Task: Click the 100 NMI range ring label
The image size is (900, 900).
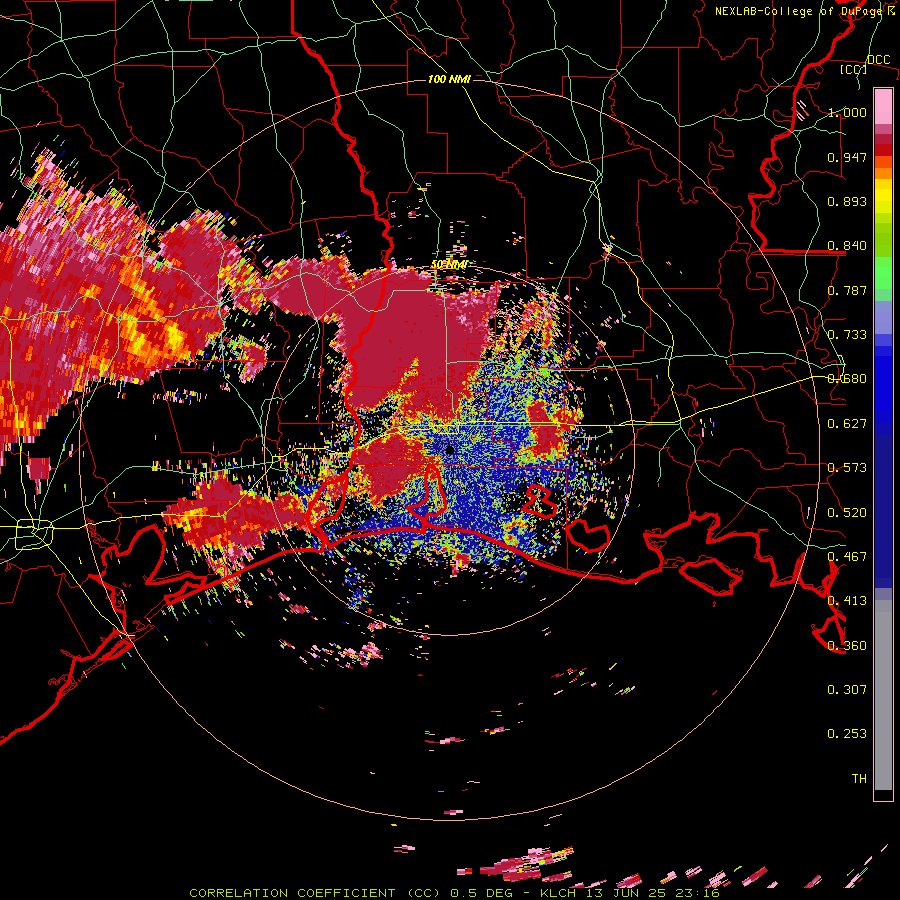Action: pyautogui.click(x=449, y=79)
